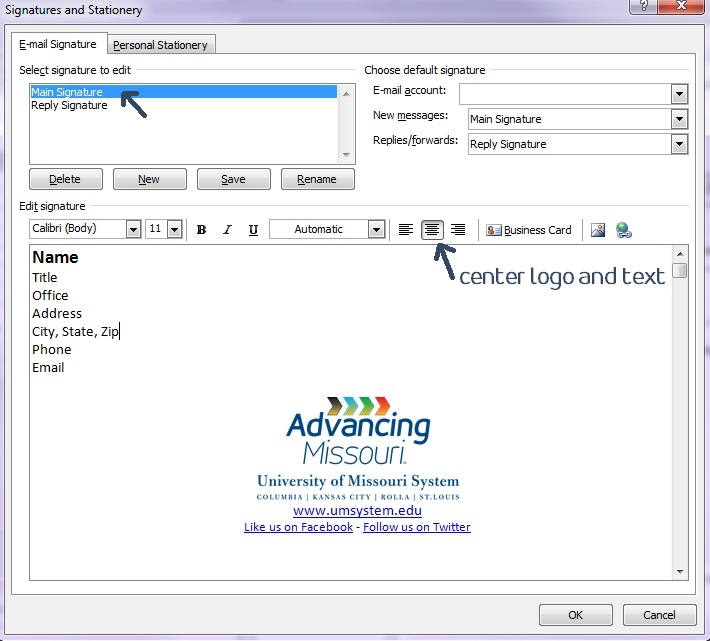Screen dimensions: 710x641
Task: Click the font size field showing 11
Action: tap(156, 229)
